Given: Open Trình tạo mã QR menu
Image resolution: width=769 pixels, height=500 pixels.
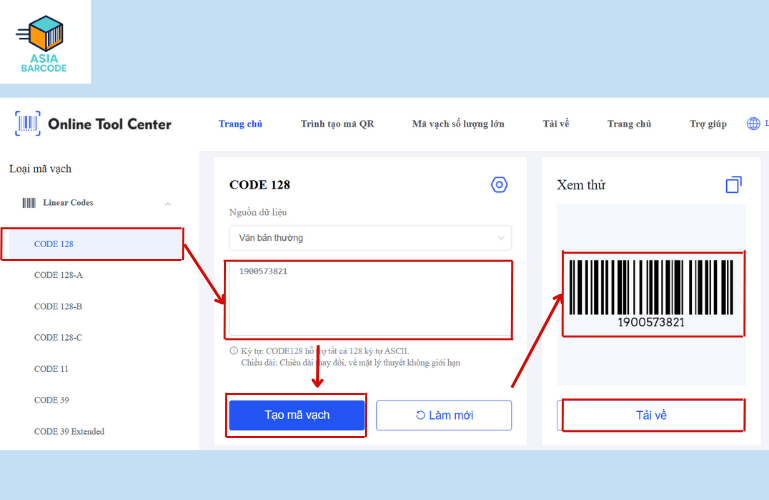Looking at the screenshot, I should 337,124.
